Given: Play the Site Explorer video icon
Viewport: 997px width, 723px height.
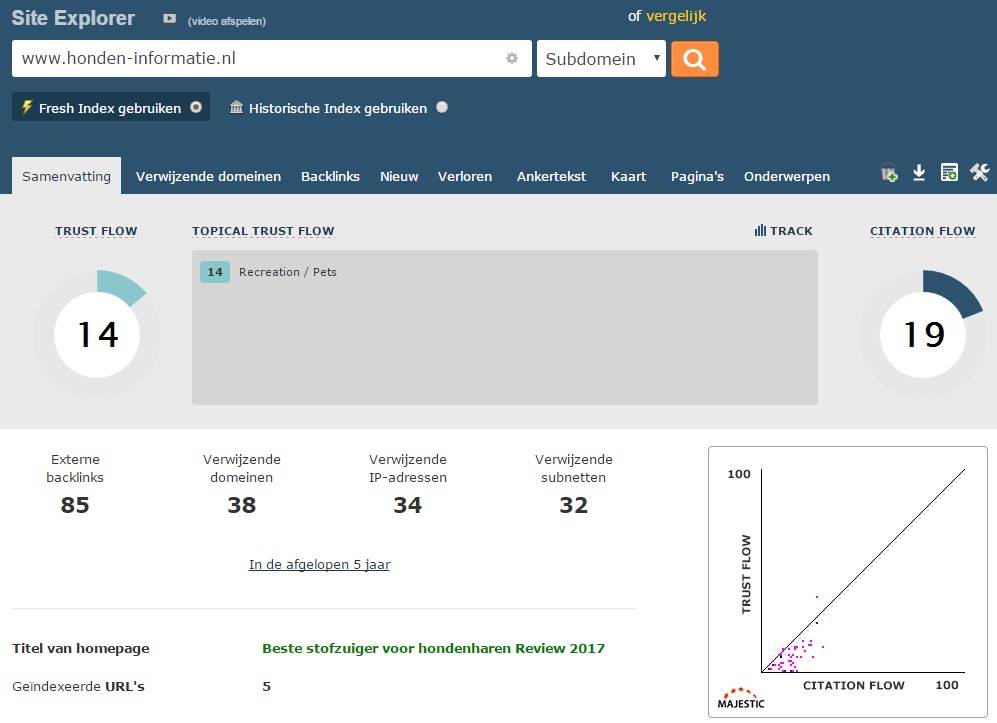Looking at the screenshot, I should coord(169,19).
